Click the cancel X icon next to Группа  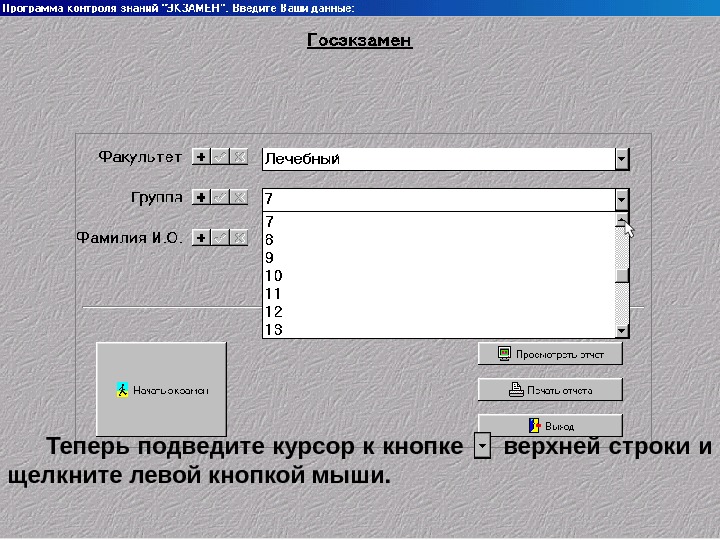click(239, 197)
